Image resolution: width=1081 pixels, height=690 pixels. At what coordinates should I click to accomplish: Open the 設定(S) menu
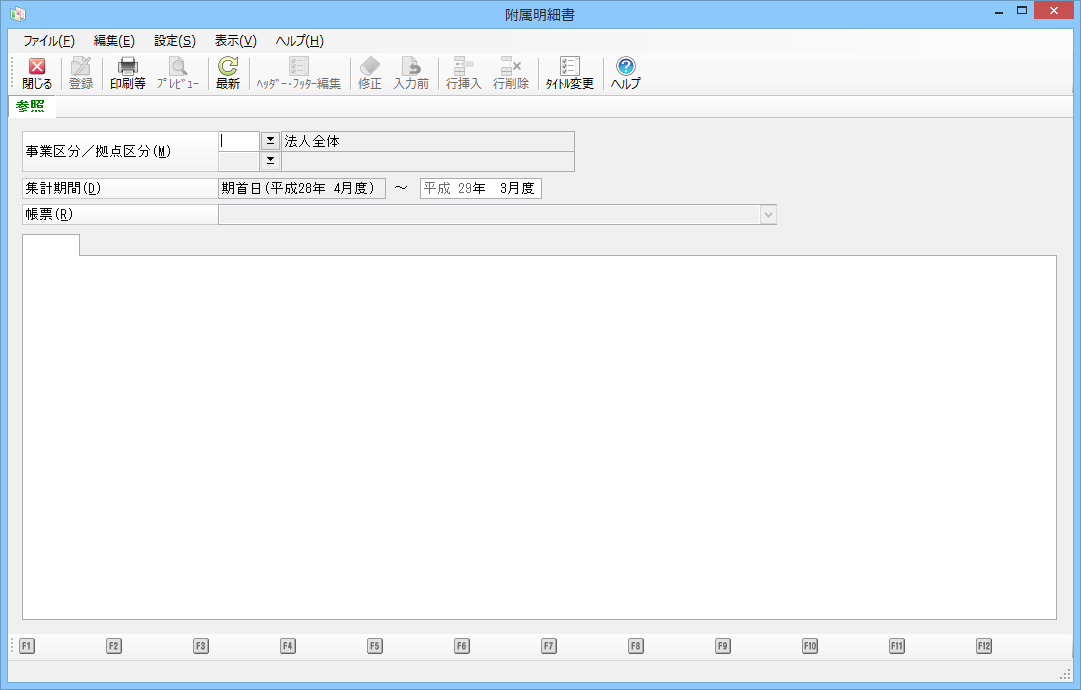pyautogui.click(x=175, y=41)
